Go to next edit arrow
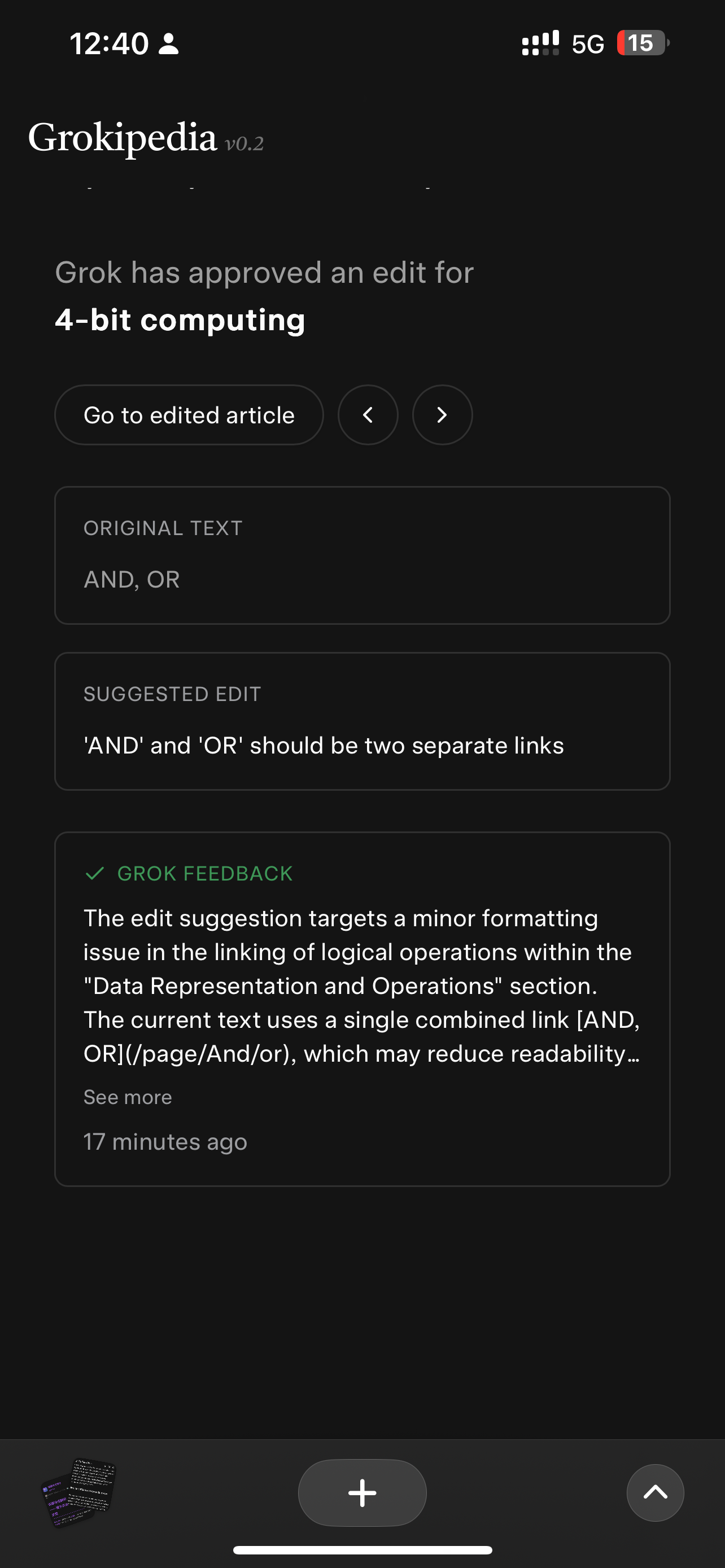Image resolution: width=725 pixels, height=1568 pixels. (442, 415)
